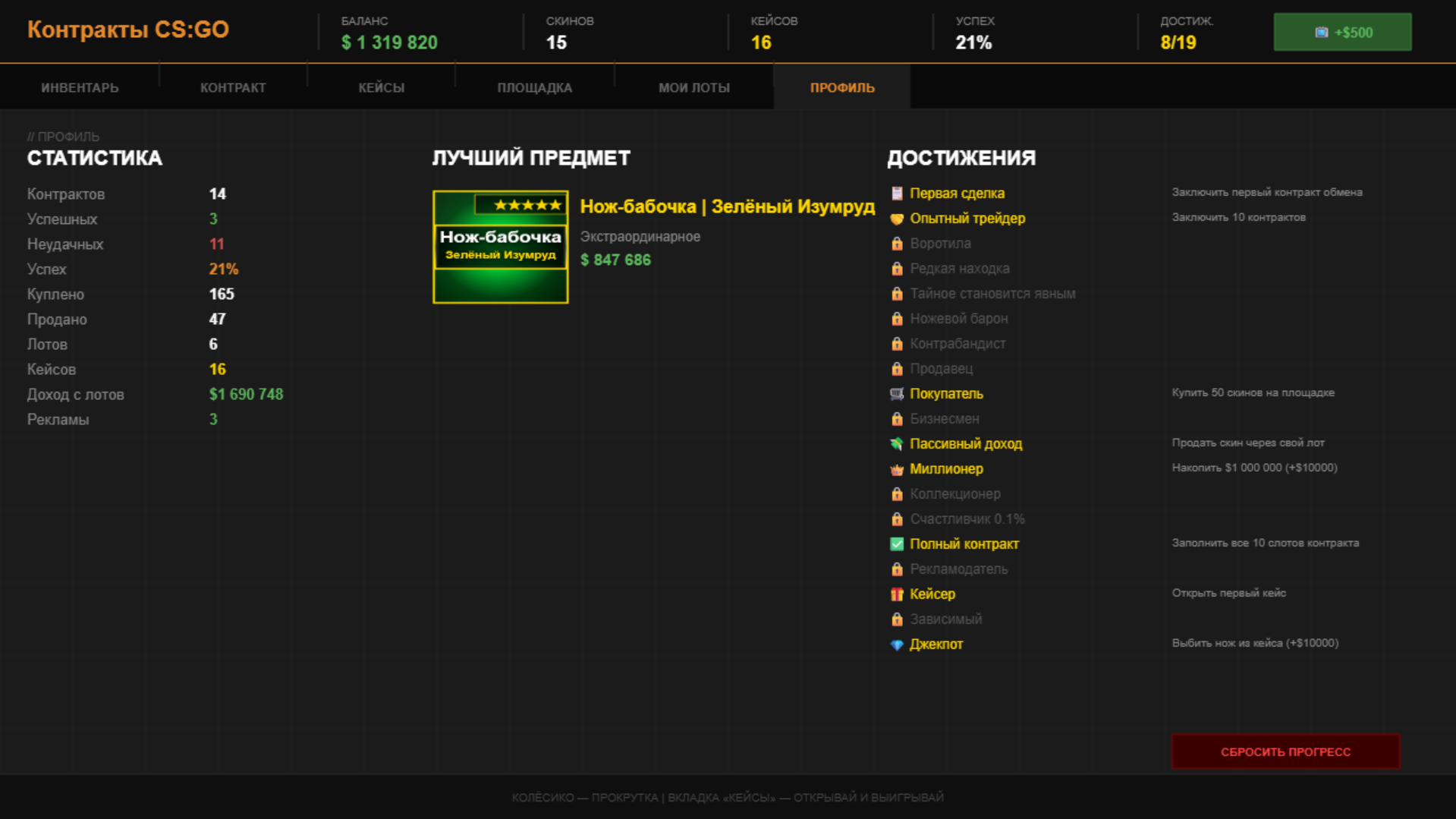Click the Пассивный доход money icon
The height and width of the screenshot is (819, 1456).
click(x=897, y=444)
